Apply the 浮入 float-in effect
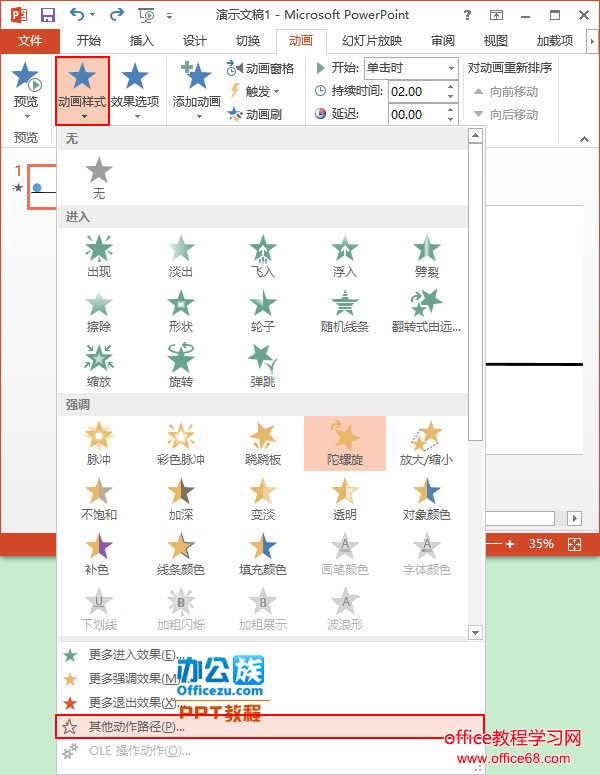This screenshot has height=775, width=600. click(344, 256)
